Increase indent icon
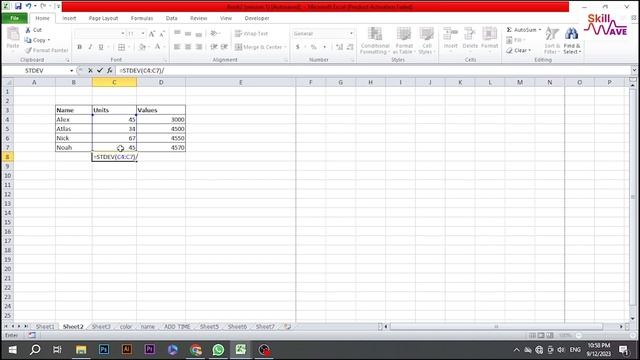 click(224, 47)
